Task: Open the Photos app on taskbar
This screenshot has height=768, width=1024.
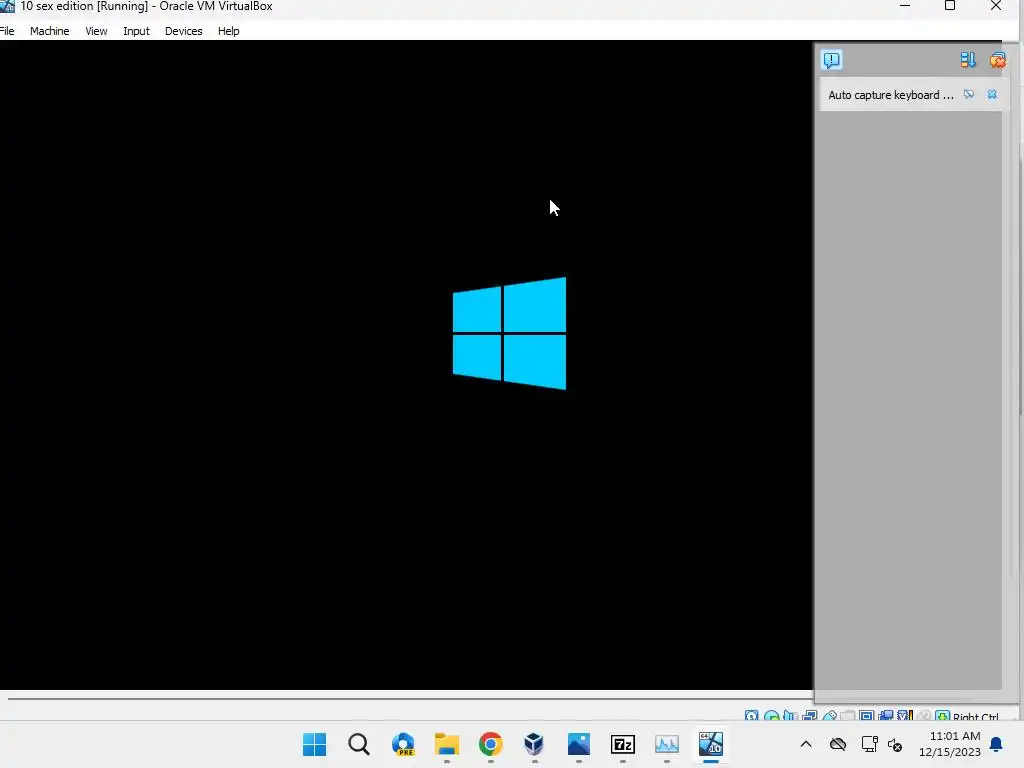Action: (579, 744)
